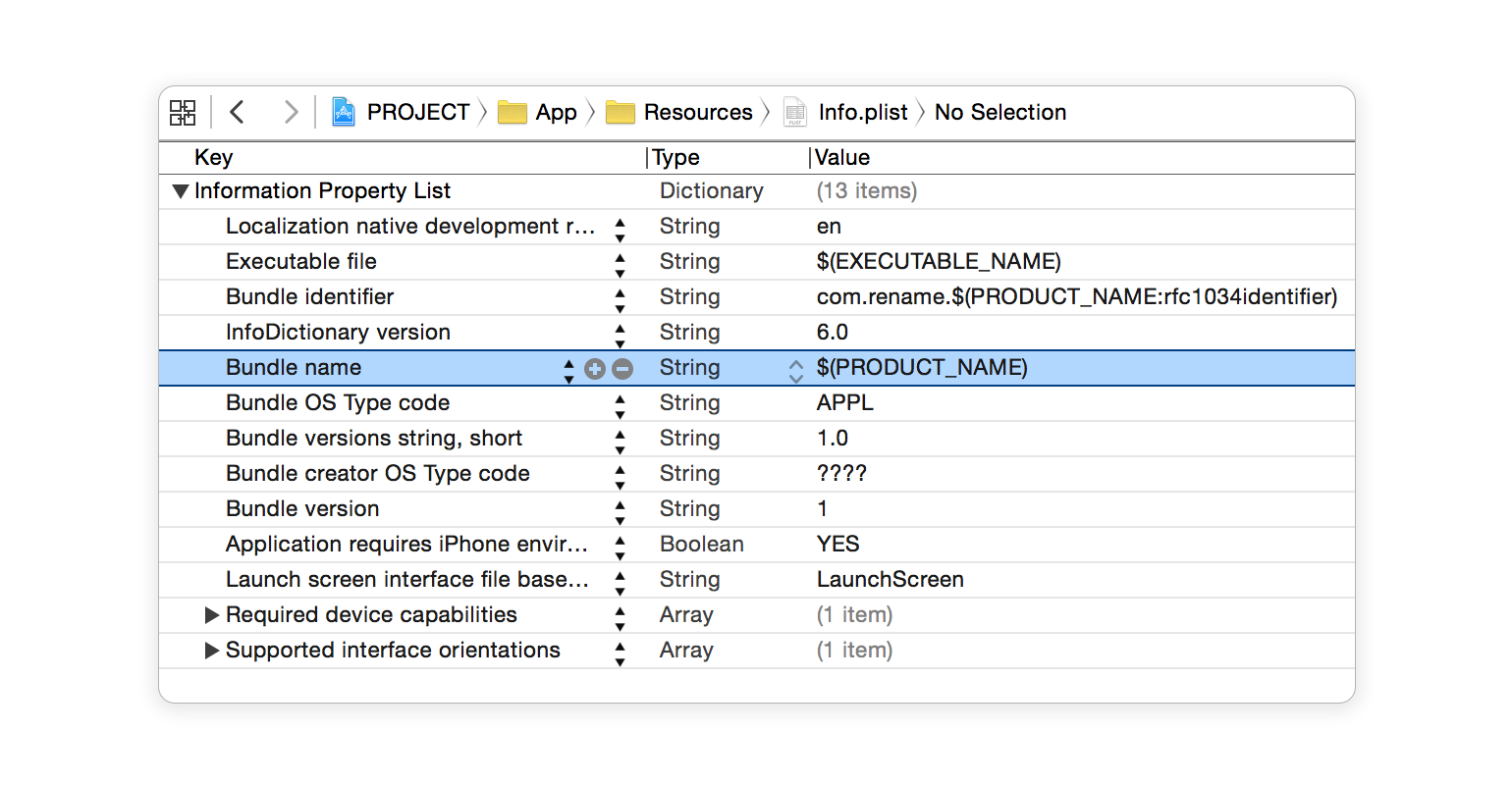Go forward with the right arrow
Viewport: 1512px width, 785px height.
tap(291, 112)
